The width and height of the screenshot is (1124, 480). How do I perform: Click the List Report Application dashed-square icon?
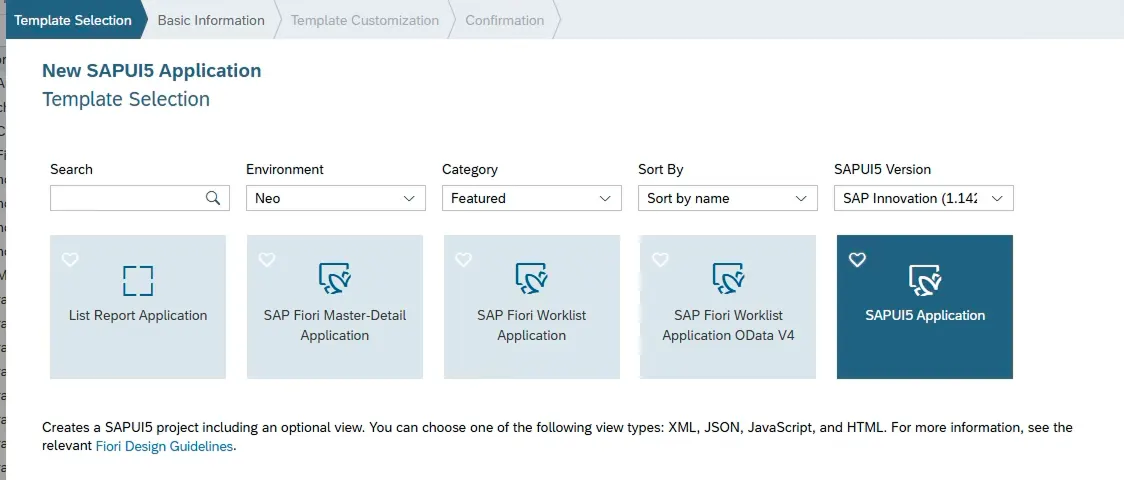138,280
